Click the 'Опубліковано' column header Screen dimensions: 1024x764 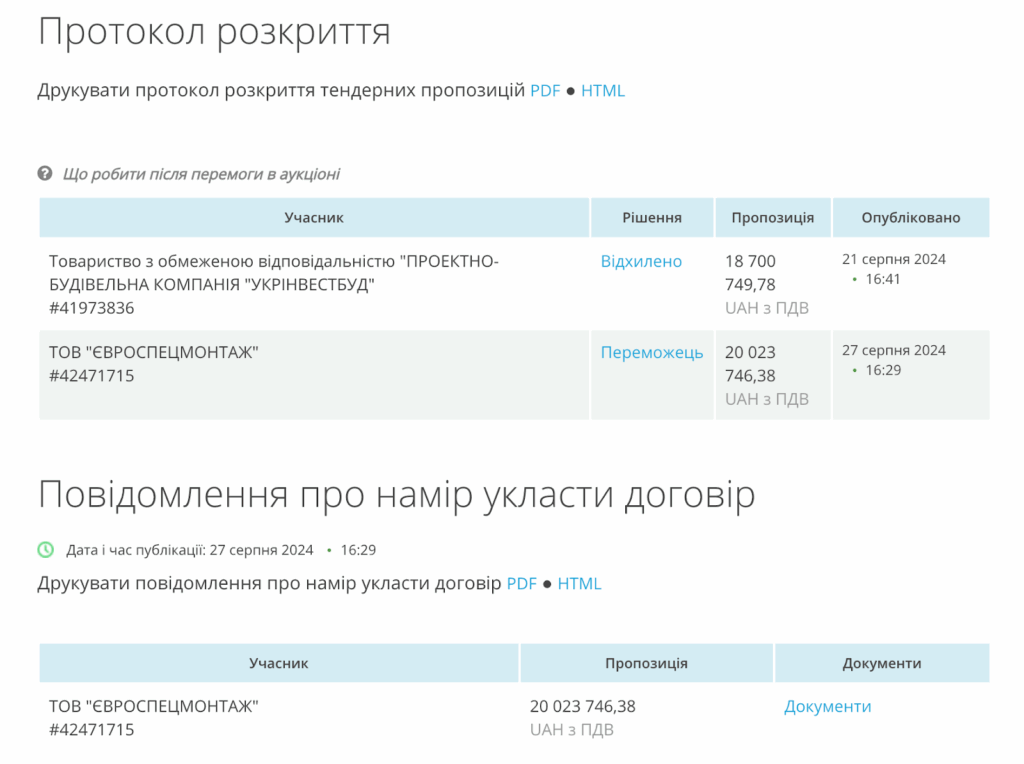911,217
